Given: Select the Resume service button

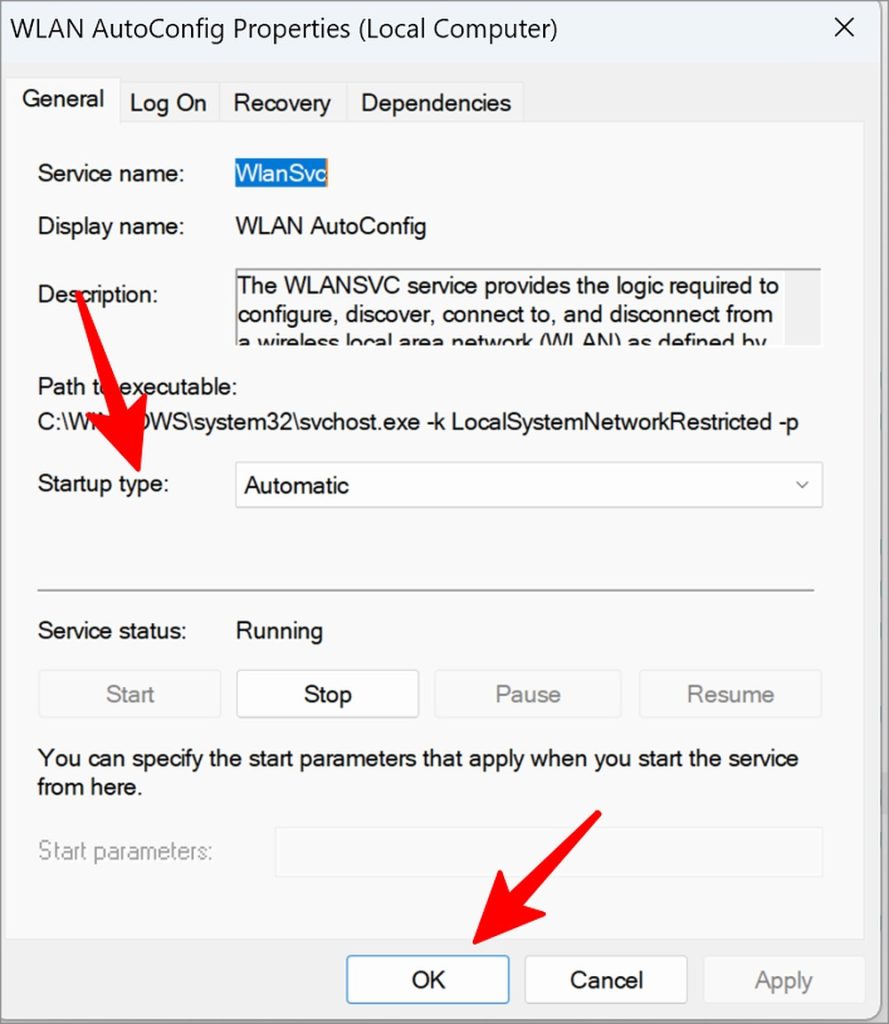Looking at the screenshot, I should [x=730, y=694].
